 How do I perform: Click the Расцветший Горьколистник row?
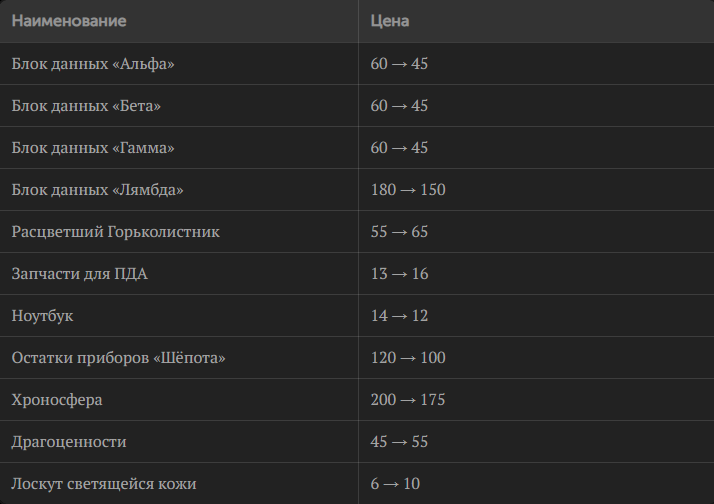tap(116, 232)
